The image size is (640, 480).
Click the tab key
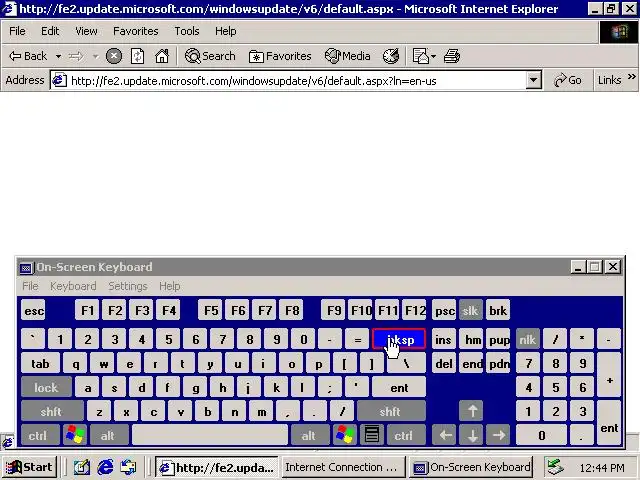(x=40, y=363)
